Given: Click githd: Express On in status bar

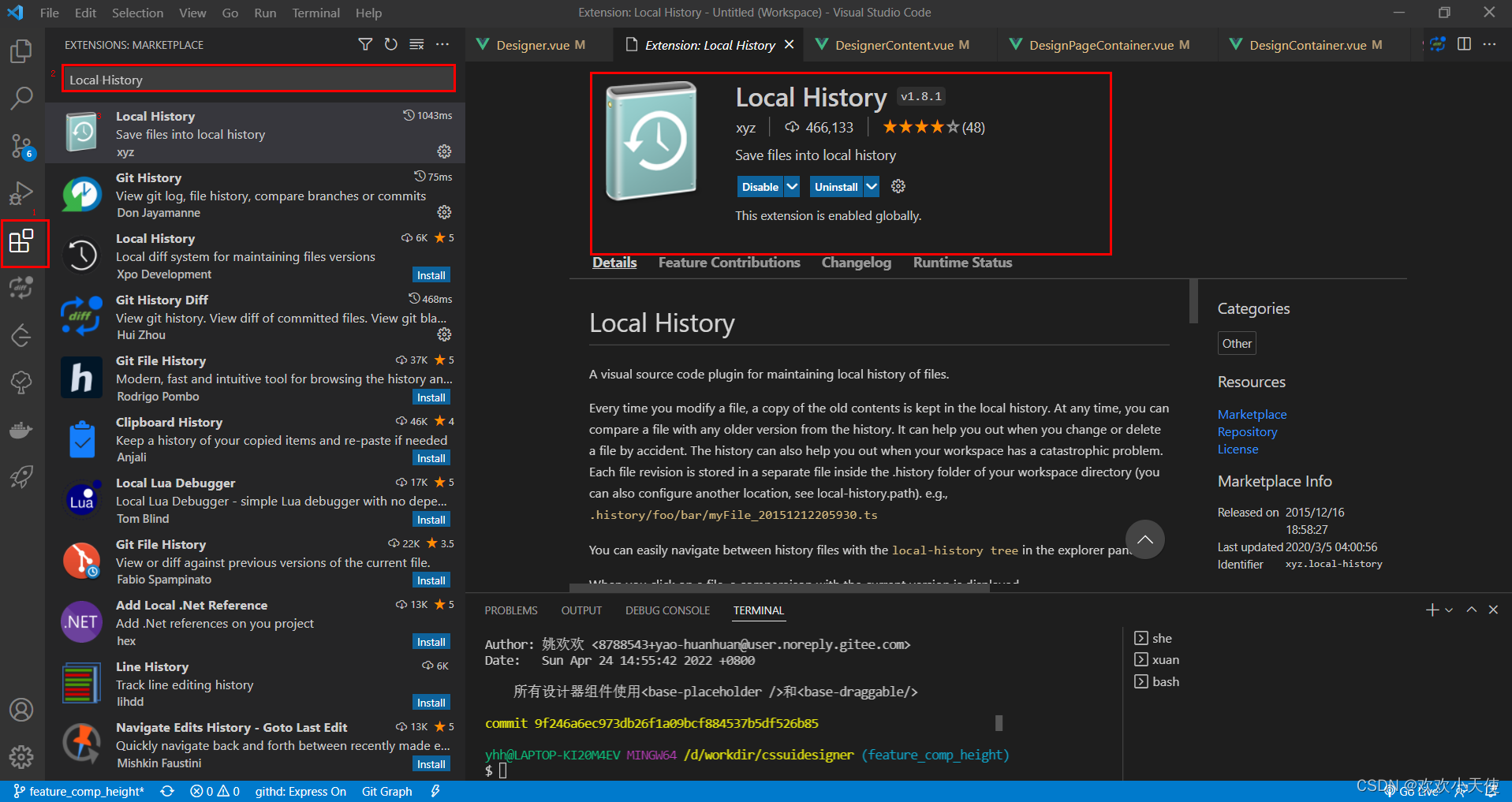Looking at the screenshot, I should click(x=301, y=791).
